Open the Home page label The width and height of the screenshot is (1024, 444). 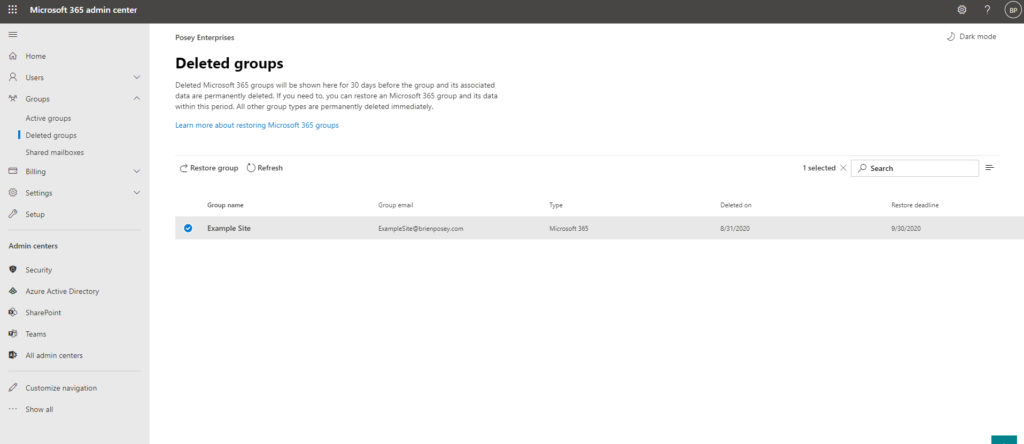(x=35, y=56)
